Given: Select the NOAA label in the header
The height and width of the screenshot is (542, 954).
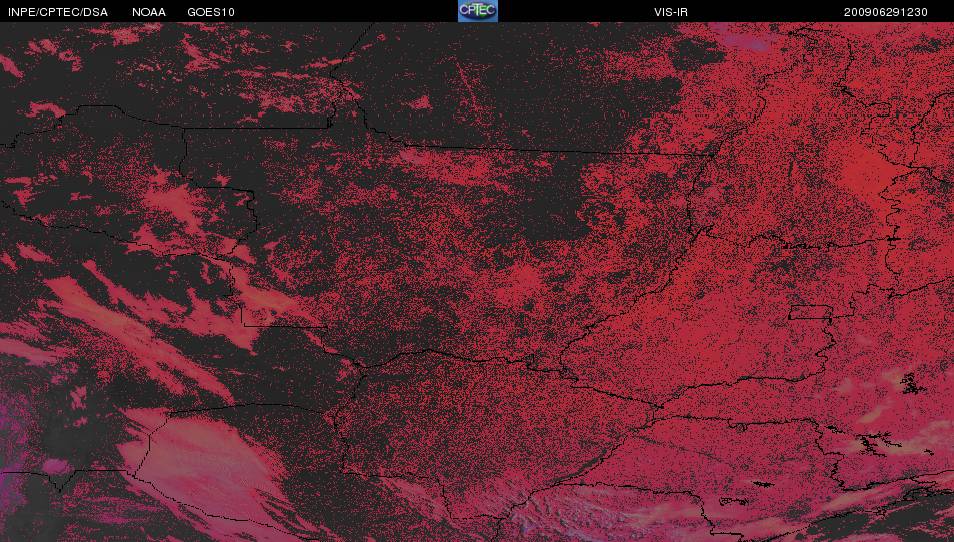Looking at the screenshot, I should pos(148,12).
